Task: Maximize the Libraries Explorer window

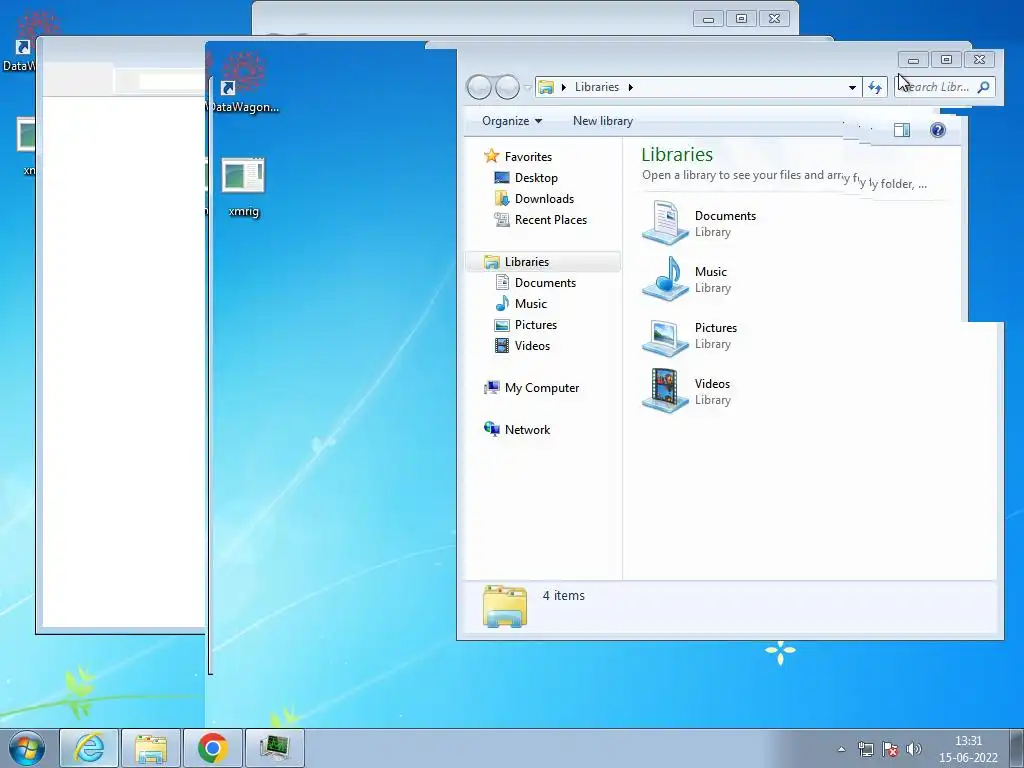Action: click(946, 60)
